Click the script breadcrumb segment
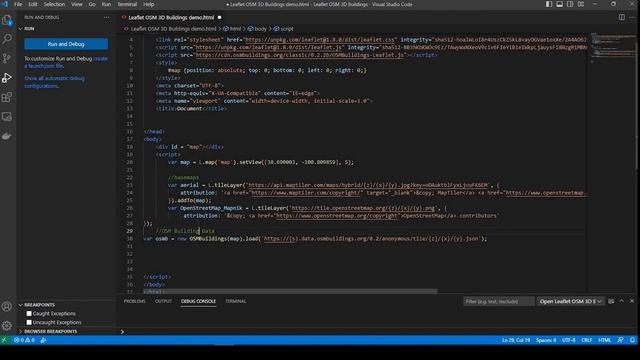This screenshot has width=640, height=360. click(283, 29)
